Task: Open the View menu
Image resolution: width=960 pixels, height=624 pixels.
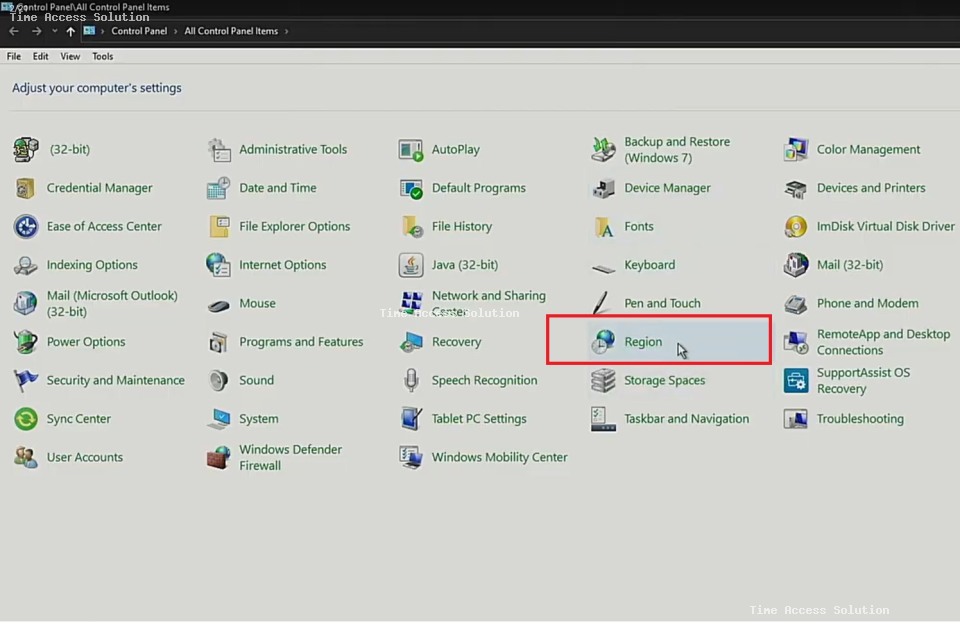Action: point(70,56)
